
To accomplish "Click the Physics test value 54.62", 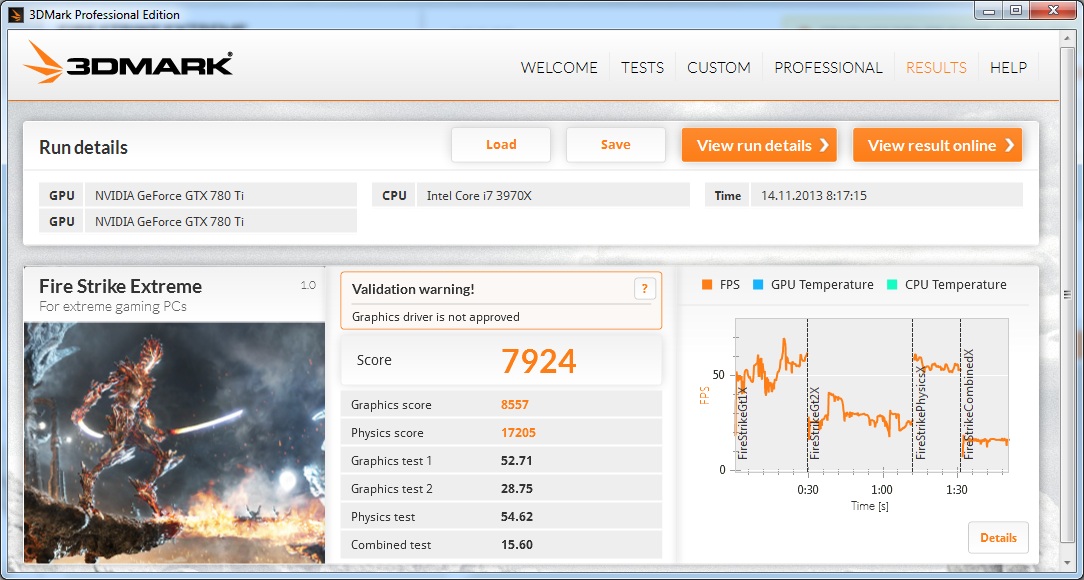I will 516,517.
